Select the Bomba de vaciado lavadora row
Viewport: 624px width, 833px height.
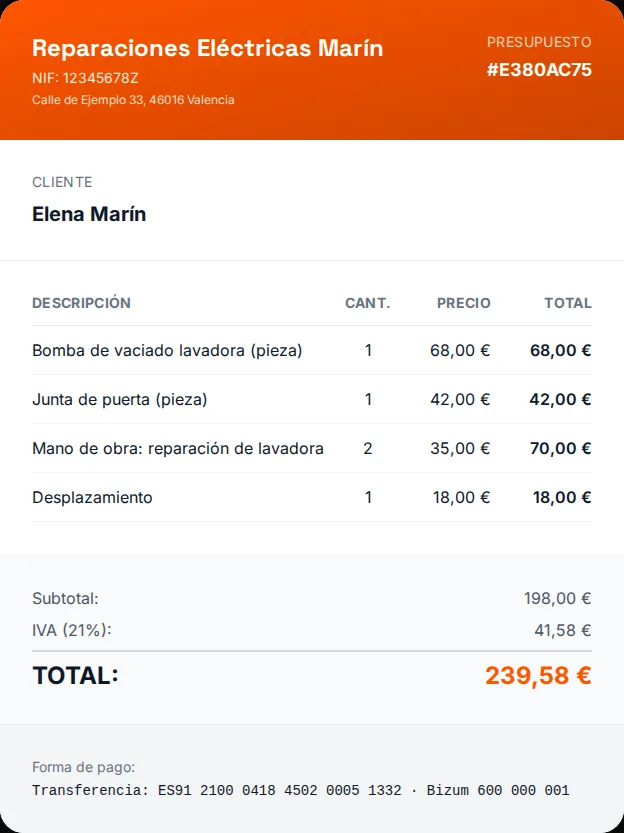pyautogui.click(x=312, y=351)
